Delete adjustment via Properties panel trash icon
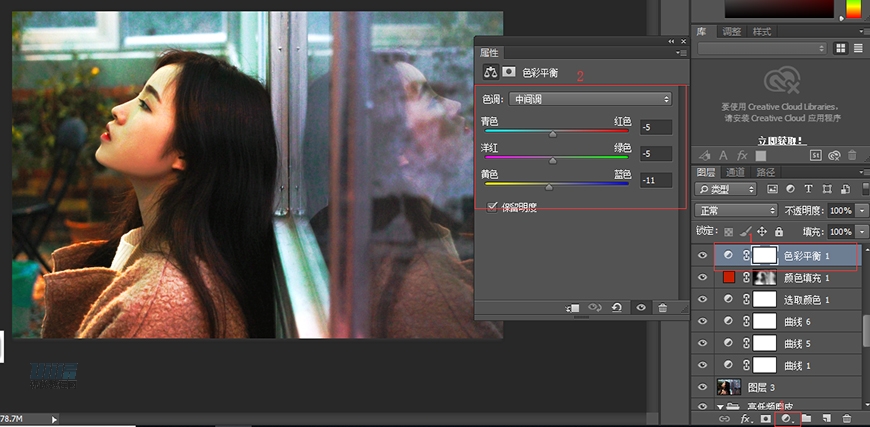Viewport: 870px width, 427px height. 662,308
